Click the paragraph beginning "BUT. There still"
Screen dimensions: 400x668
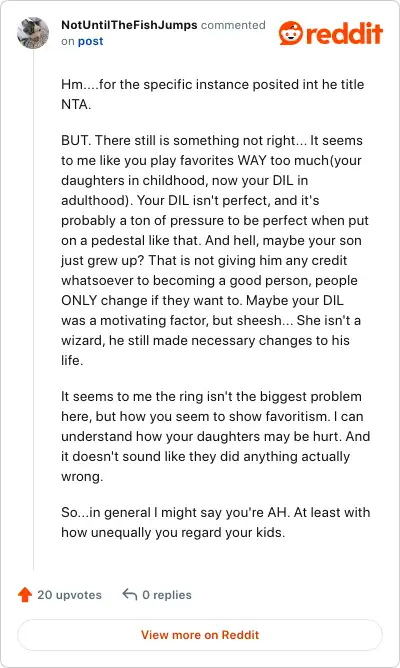215,250
